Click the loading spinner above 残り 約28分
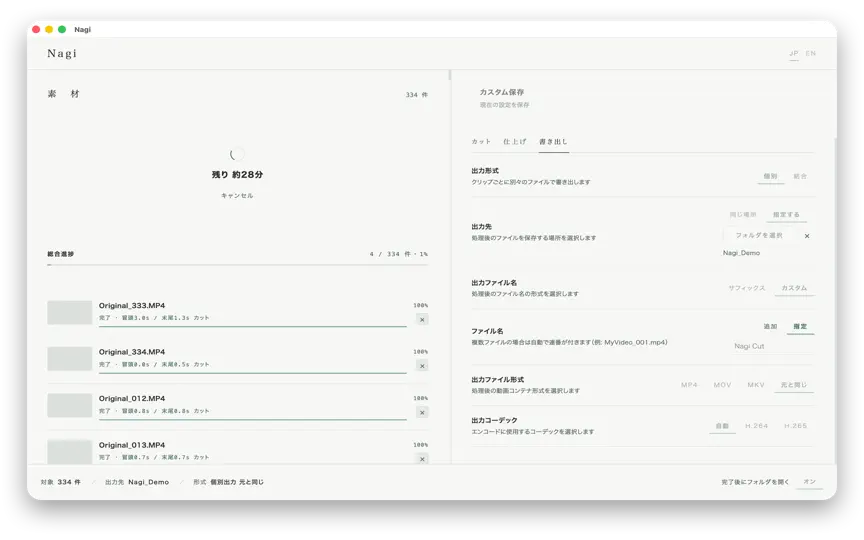Viewport: 864px width, 540px height. 236,154
